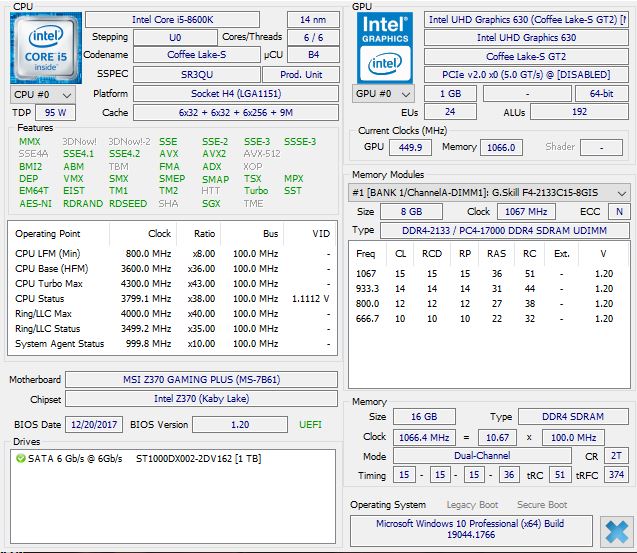This screenshot has width=637, height=553.
Task: Click the Microsoft Windows 10 Professional OS field
Action: point(471,529)
